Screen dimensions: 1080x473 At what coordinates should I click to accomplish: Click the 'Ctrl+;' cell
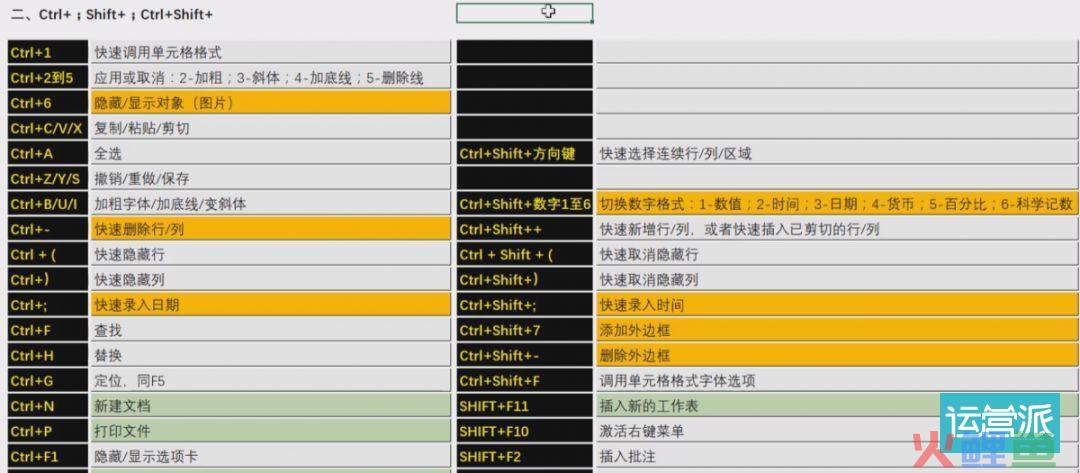tap(48, 304)
